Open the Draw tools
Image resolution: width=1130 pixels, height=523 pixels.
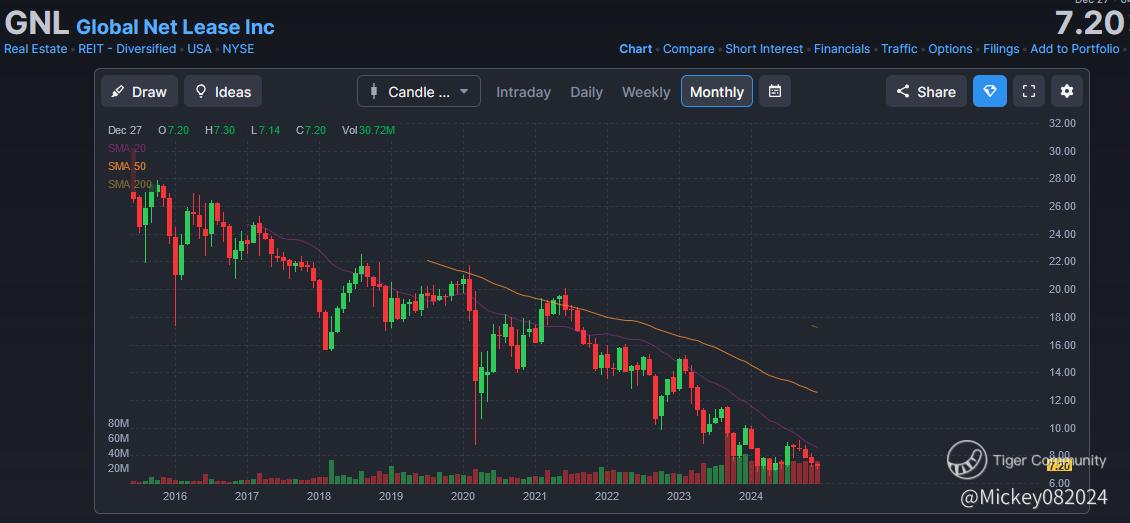pos(138,91)
